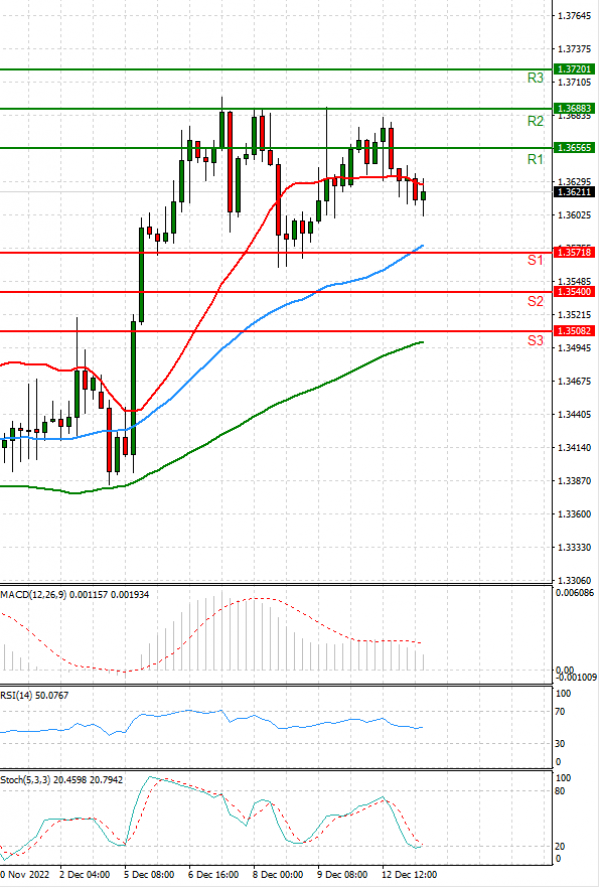Click the RSI(14) 50.0767 indicator title
This screenshot has height=888, width=600.
[x=35, y=695]
